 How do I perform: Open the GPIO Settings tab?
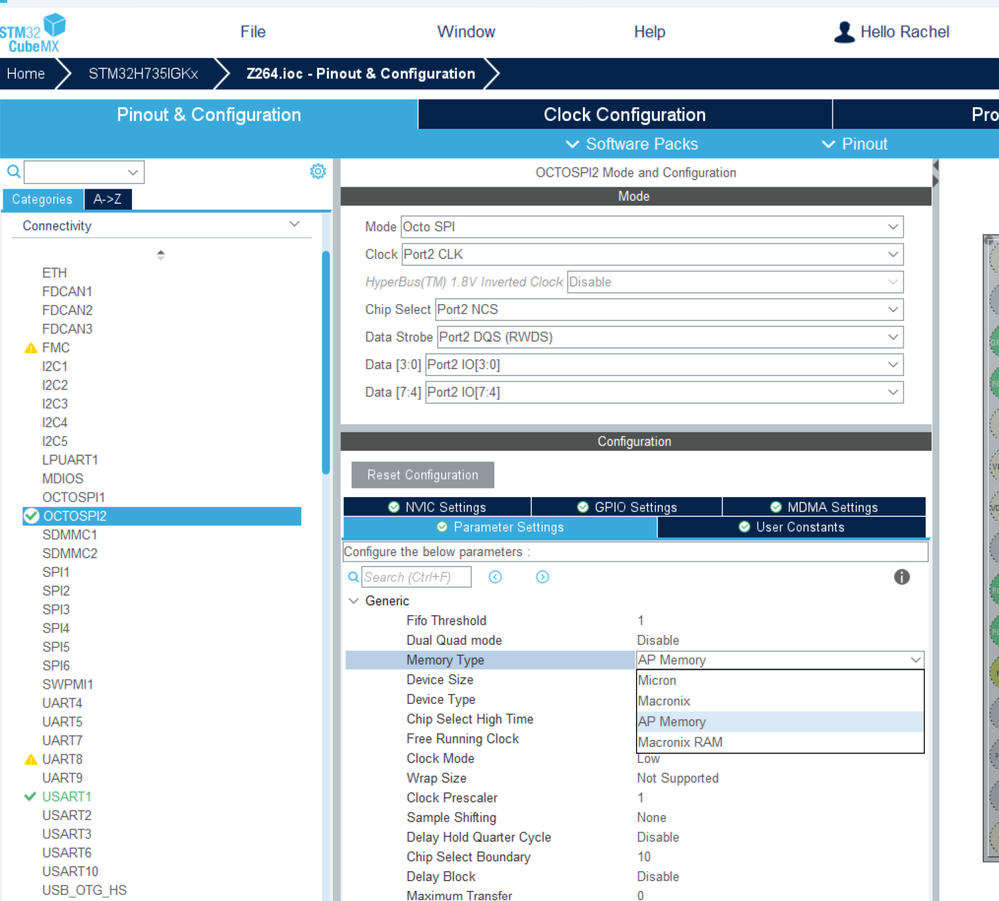(x=627, y=507)
